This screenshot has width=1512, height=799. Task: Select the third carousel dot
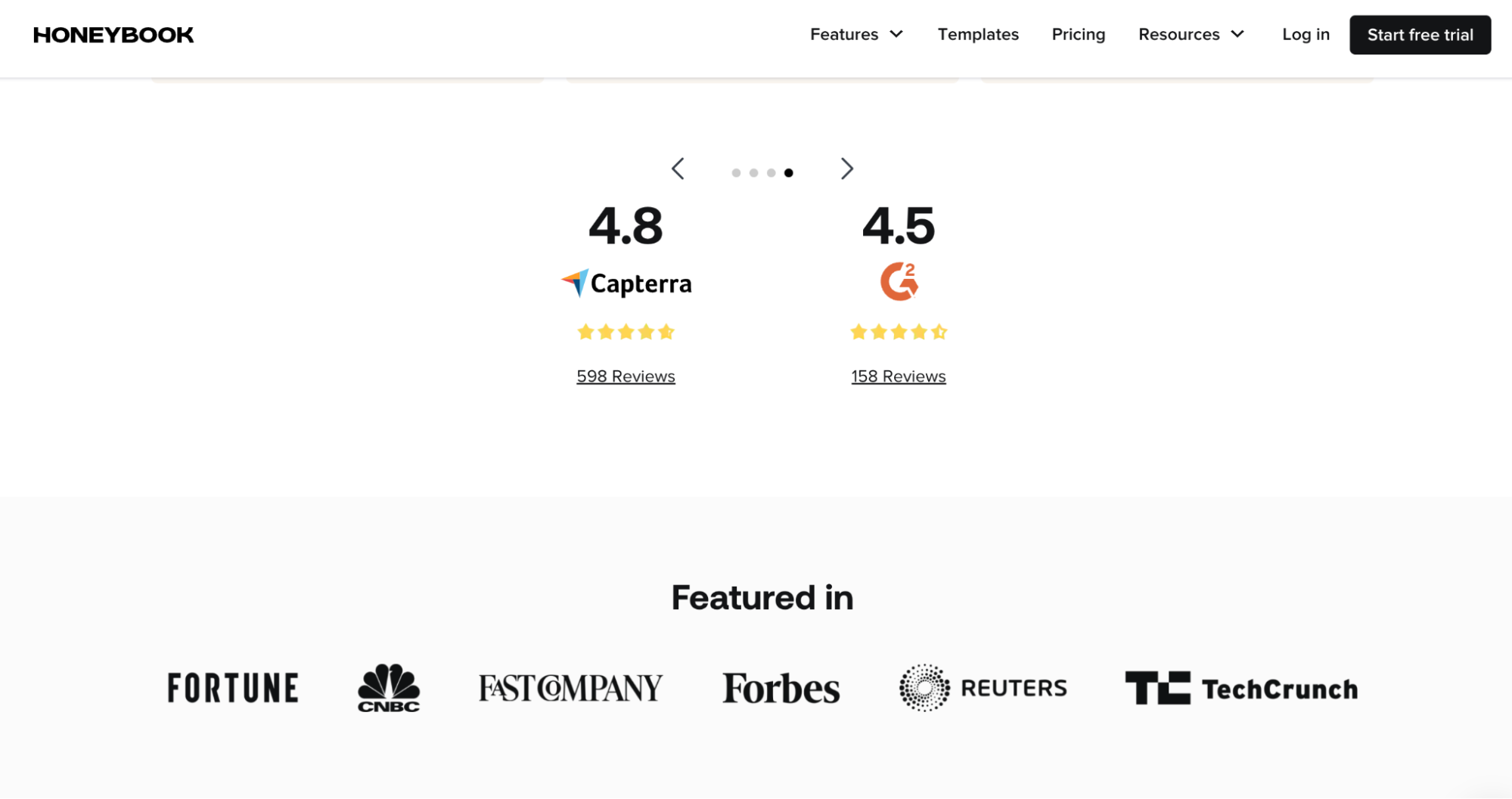pos(771,173)
